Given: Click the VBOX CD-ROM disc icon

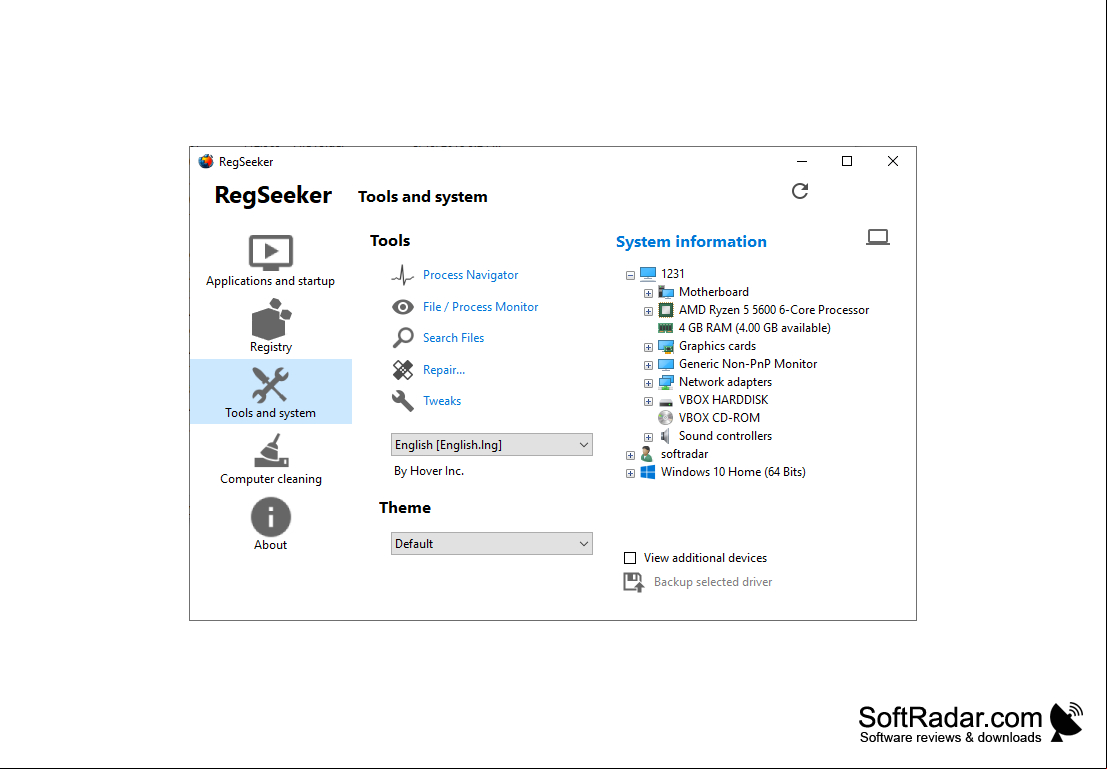Looking at the screenshot, I should tap(666, 418).
